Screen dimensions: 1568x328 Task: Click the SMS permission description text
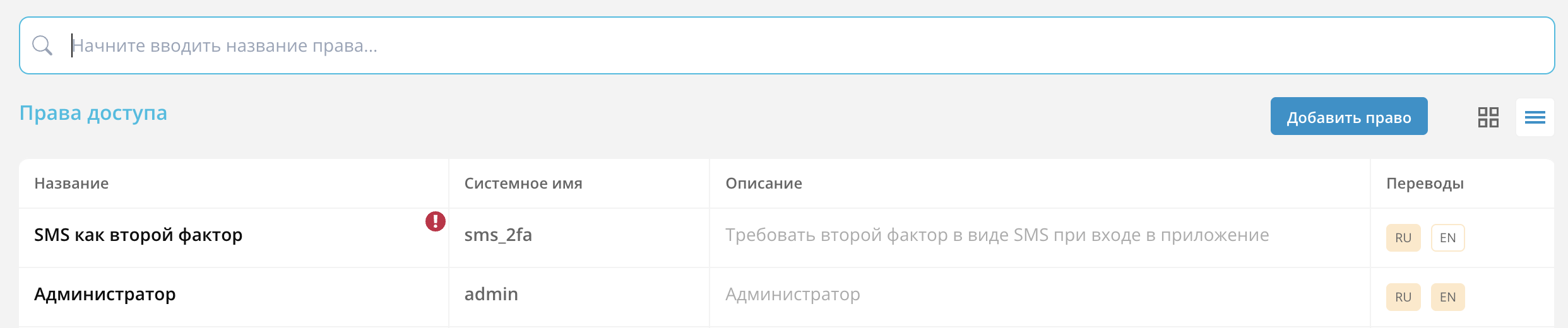point(997,235)
